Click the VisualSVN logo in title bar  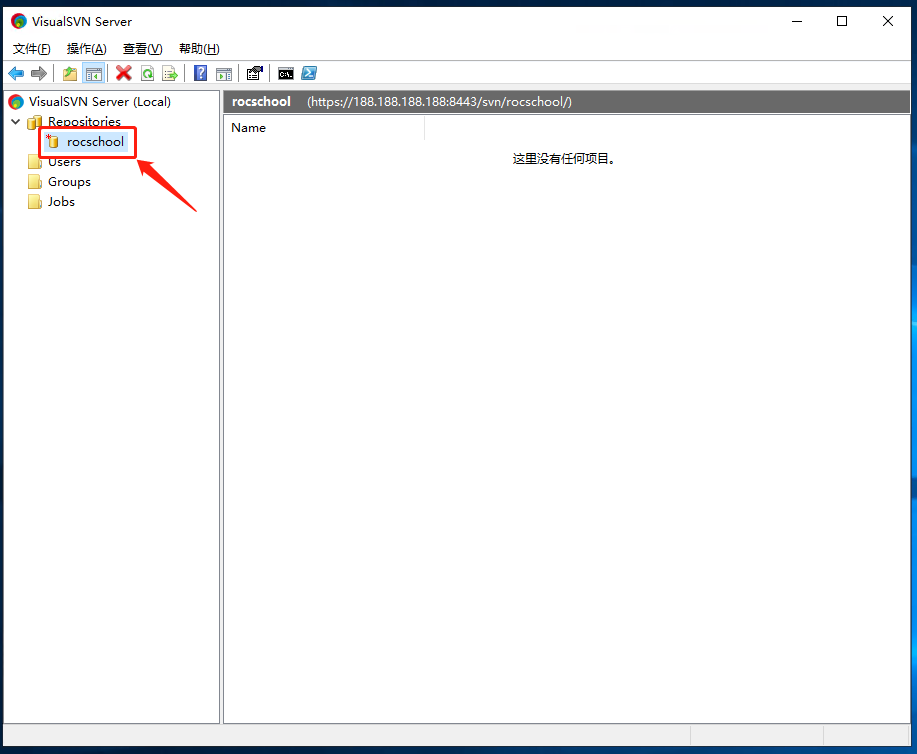pos(19,22)
